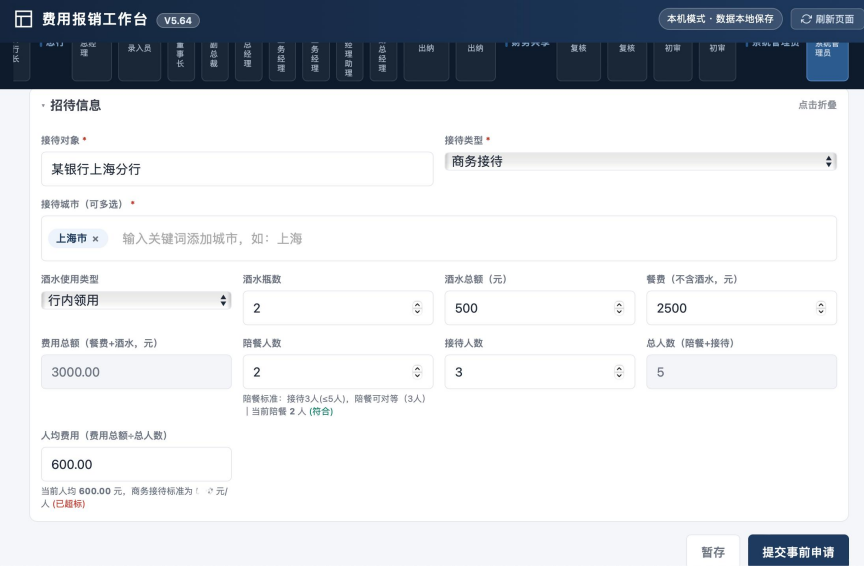The width and height of the screenshot is (864, 566).
Task: Click the 总人数 readonly field showing 5
Action: [741, 372]
